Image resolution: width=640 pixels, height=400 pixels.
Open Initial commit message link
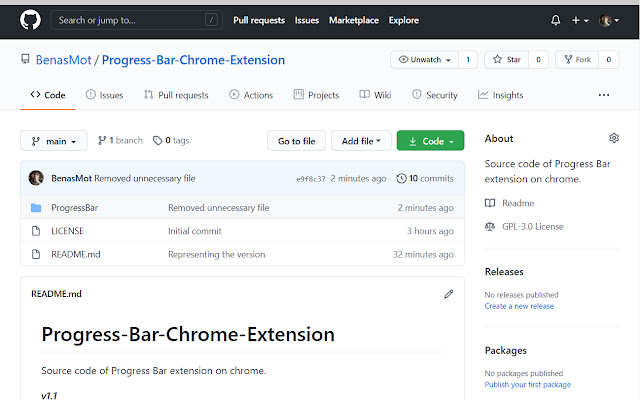click(x=195, y=231)
